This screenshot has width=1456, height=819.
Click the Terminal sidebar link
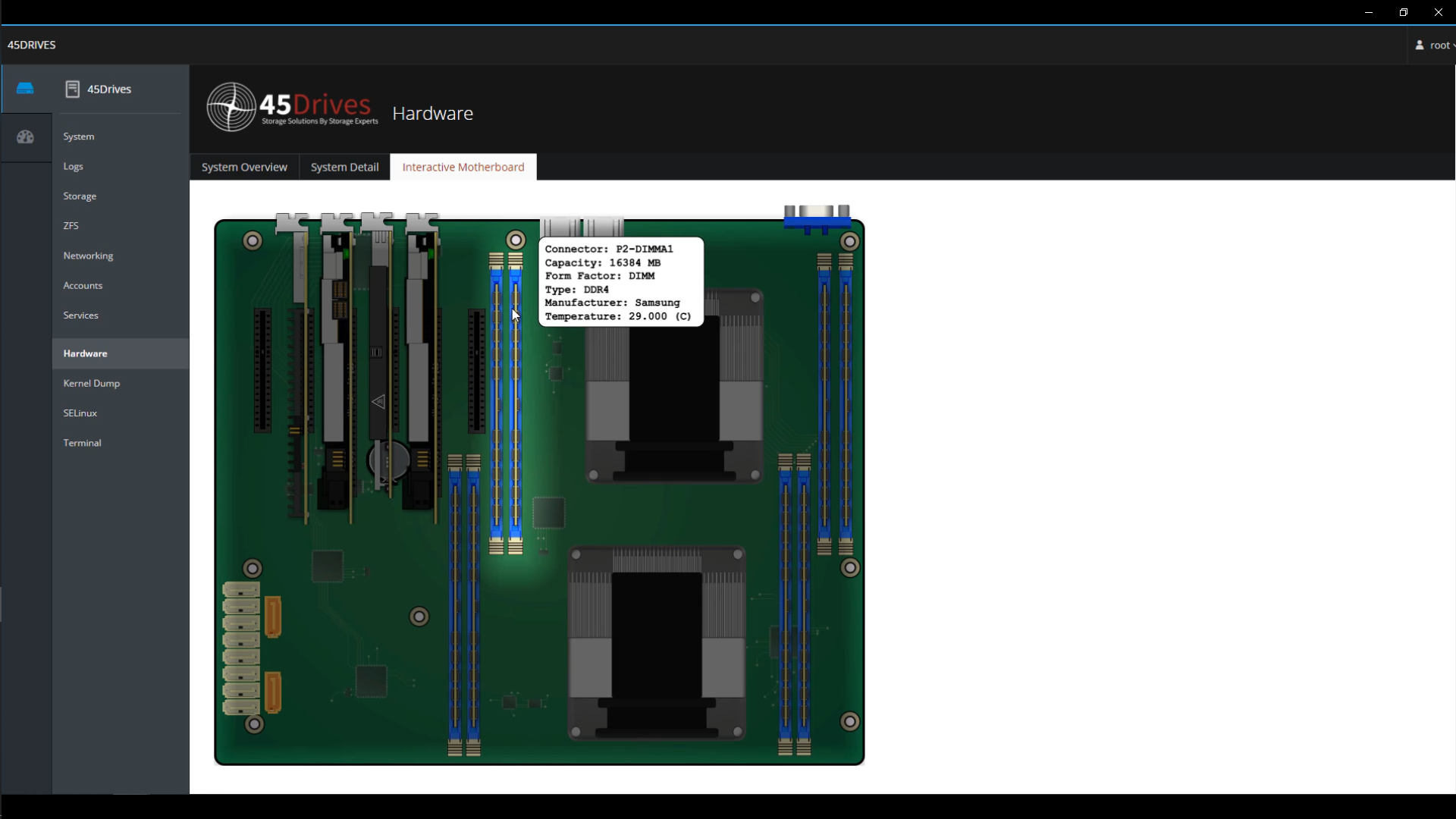(82, 442)
